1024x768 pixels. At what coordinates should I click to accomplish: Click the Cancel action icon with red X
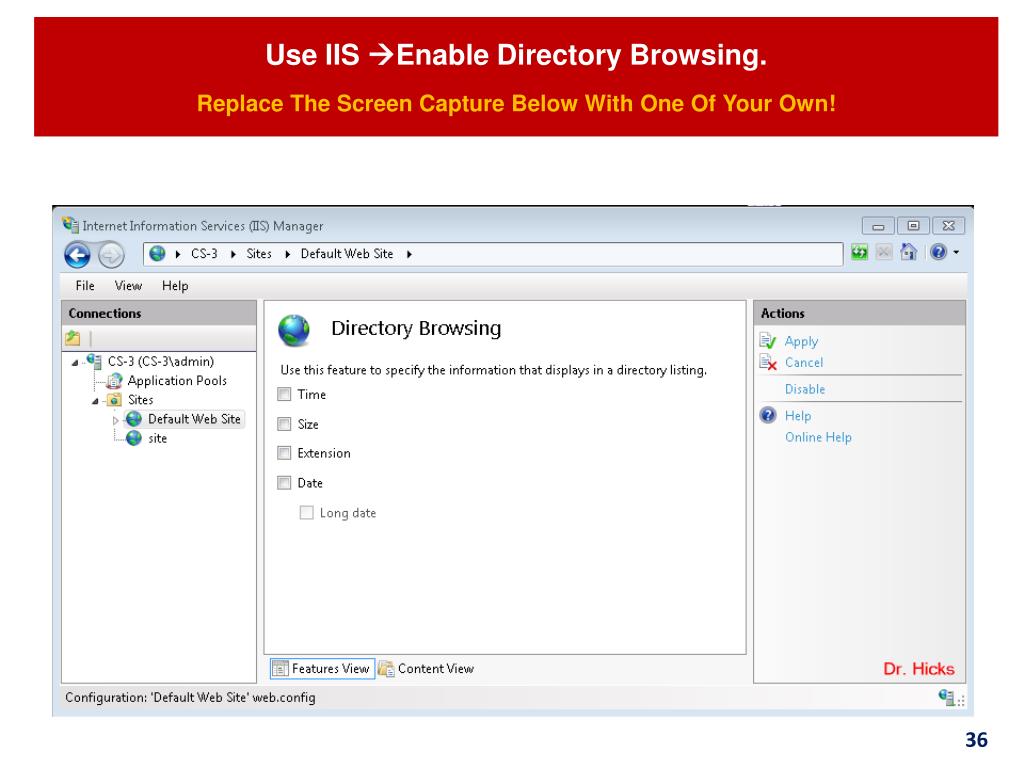(768, 362)
